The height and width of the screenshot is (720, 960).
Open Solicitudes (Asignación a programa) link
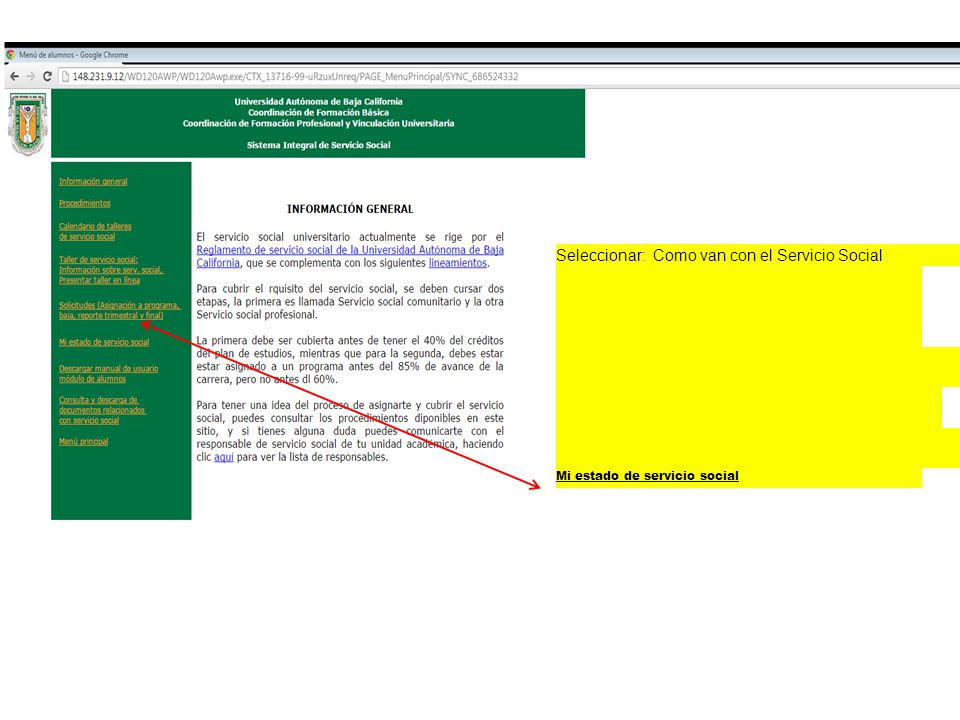[119, 310]
